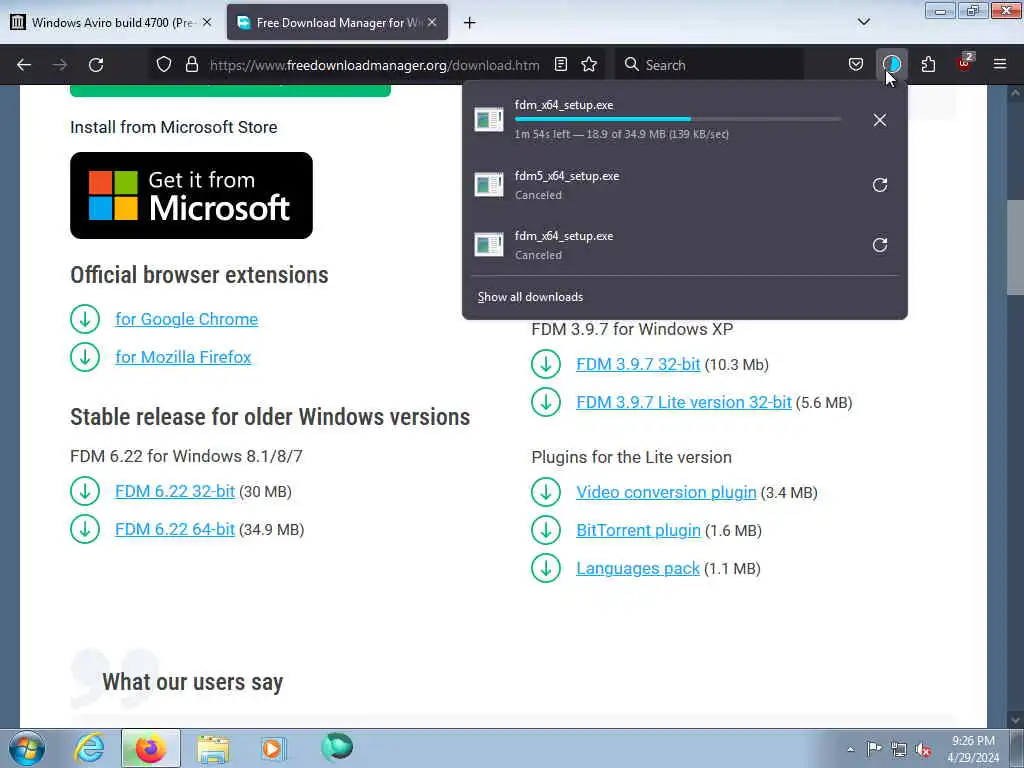Open the Firefox application menu
The width and height of the screenshot is (1024, 768).
coord(1000,65)
